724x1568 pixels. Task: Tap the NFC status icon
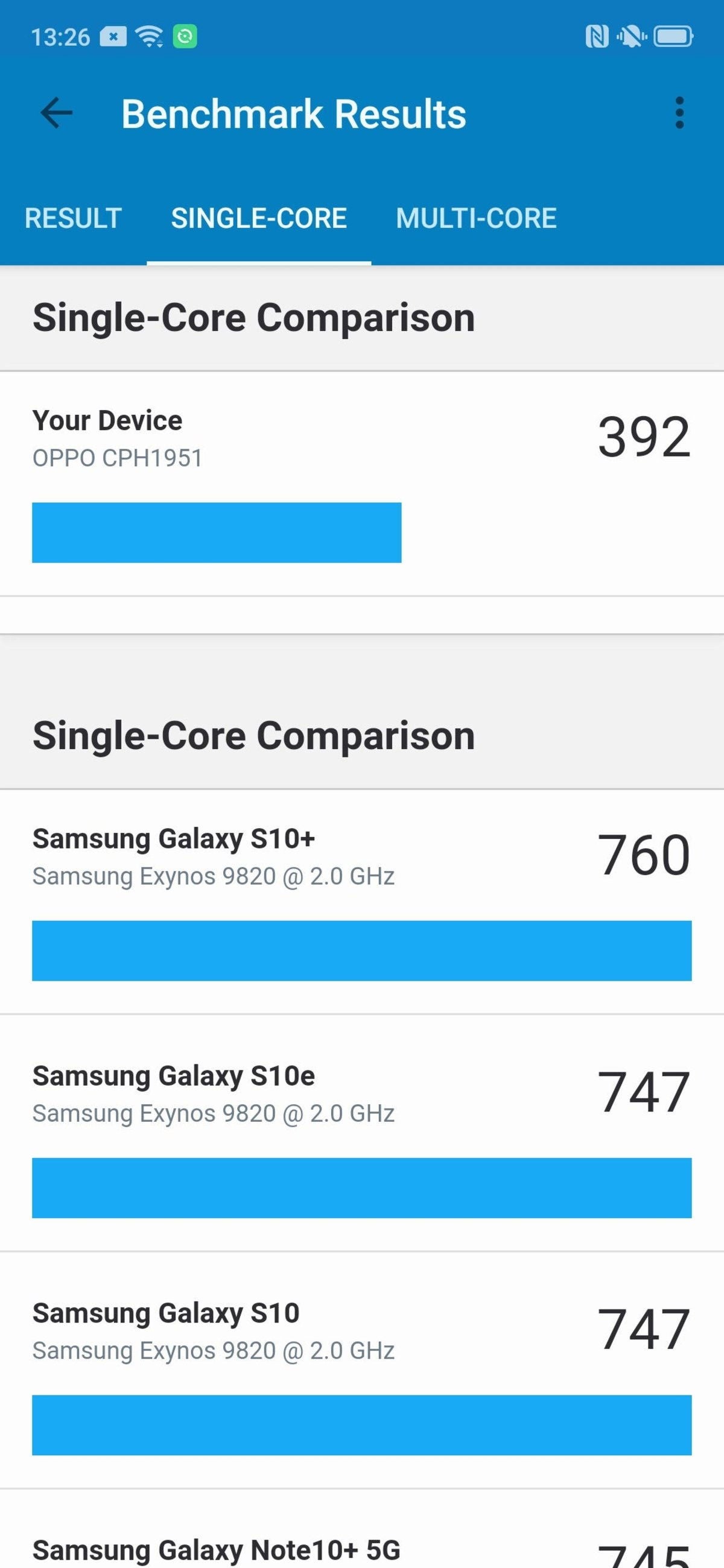(x=596, y=37)
